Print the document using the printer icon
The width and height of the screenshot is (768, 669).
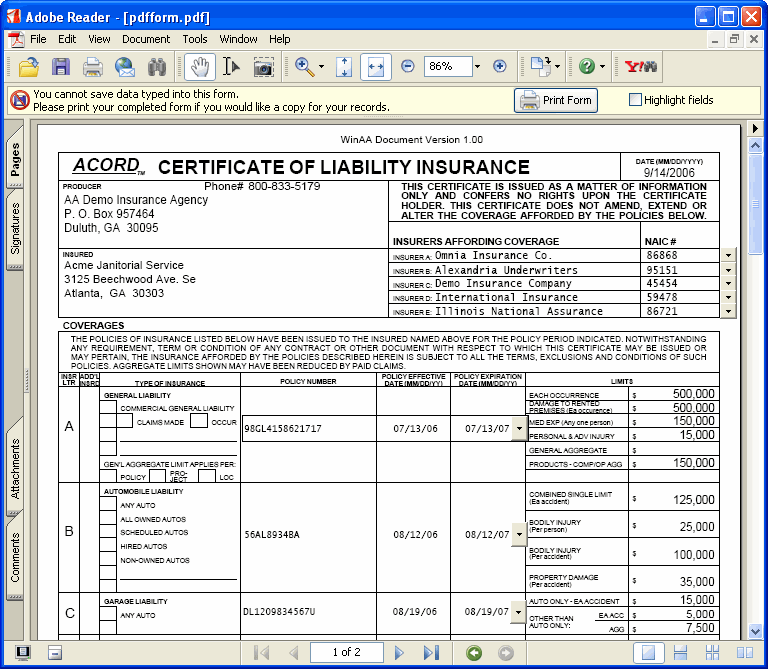(x=93, y=67)
